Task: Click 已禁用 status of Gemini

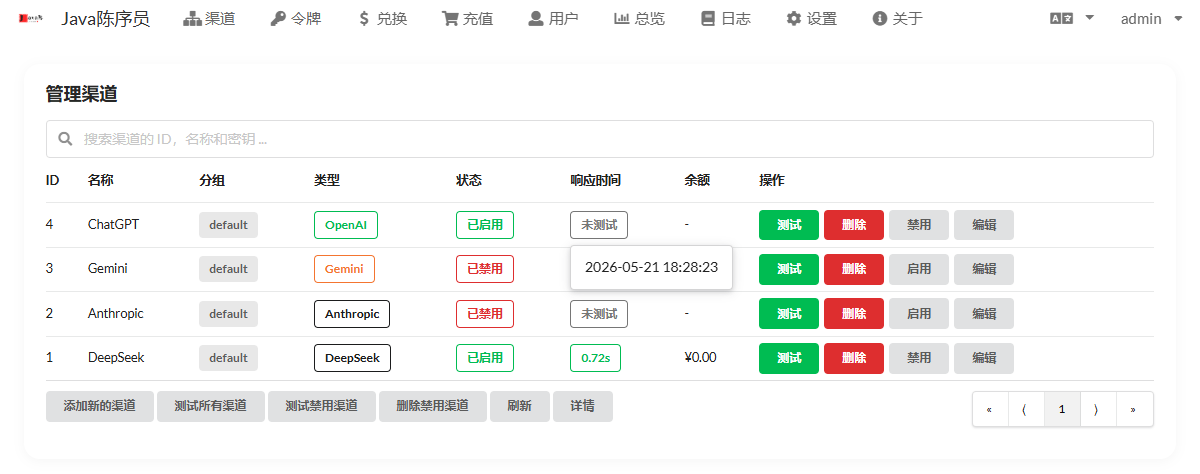Action: tap(485, 269)
